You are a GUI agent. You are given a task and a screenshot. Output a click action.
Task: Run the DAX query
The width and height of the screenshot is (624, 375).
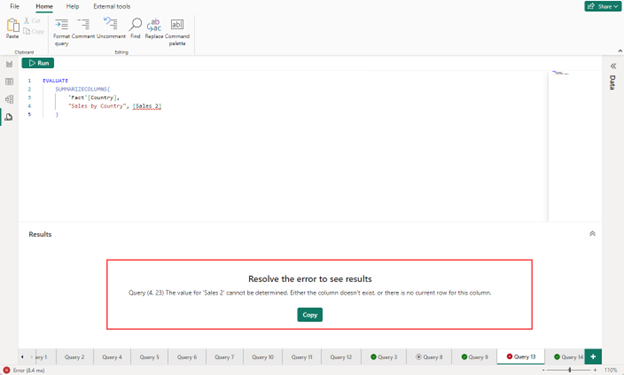[38, 63]
